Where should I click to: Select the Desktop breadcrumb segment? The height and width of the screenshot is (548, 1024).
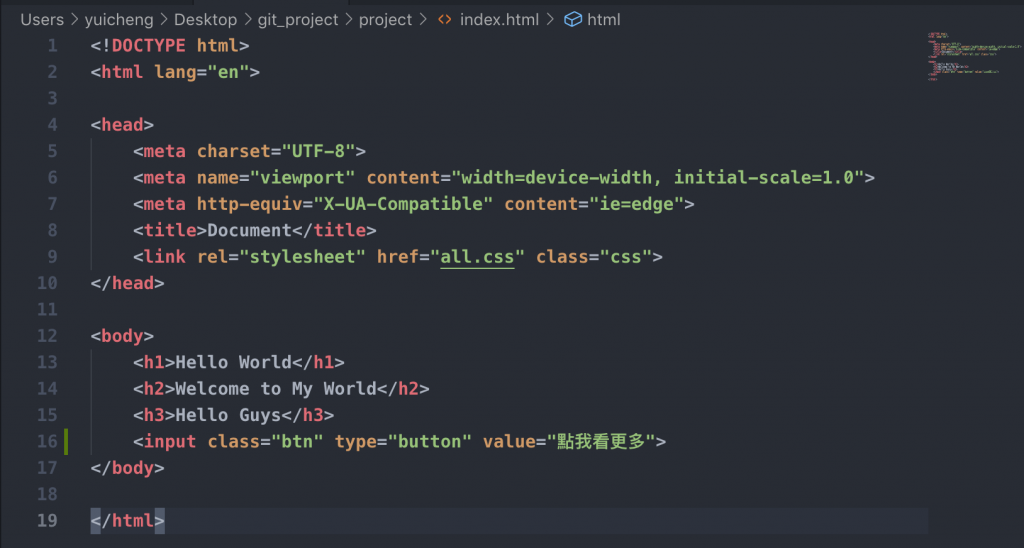(205, 20)
